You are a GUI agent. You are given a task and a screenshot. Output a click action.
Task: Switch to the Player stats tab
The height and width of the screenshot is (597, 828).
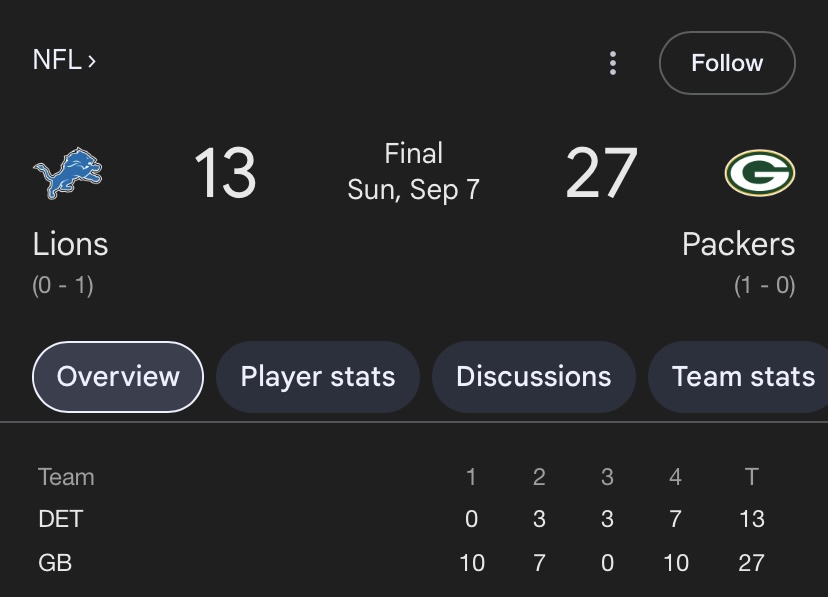point(318,377)
